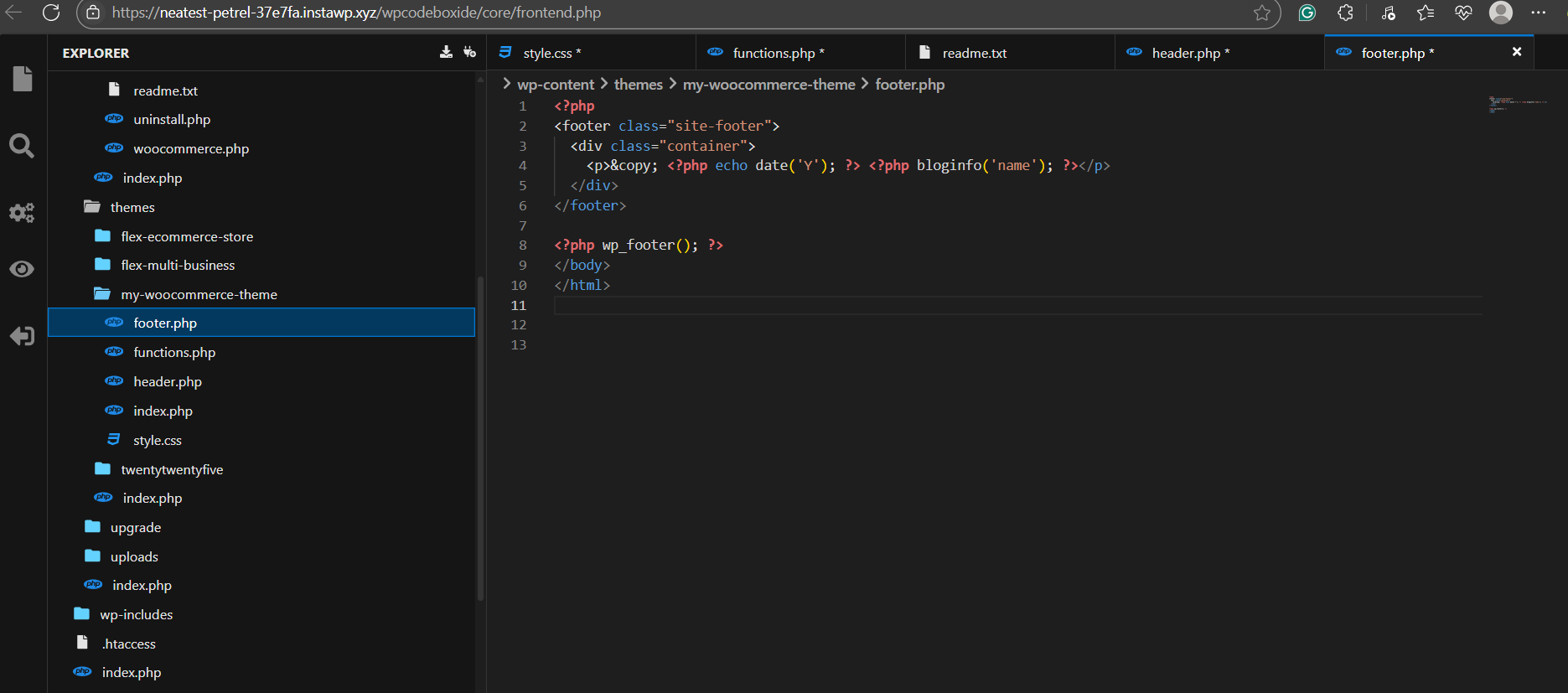Switch to the header.php tab
This screenshot has width=1568, height=693.
pyautogui.click(x=1219, y=53)
